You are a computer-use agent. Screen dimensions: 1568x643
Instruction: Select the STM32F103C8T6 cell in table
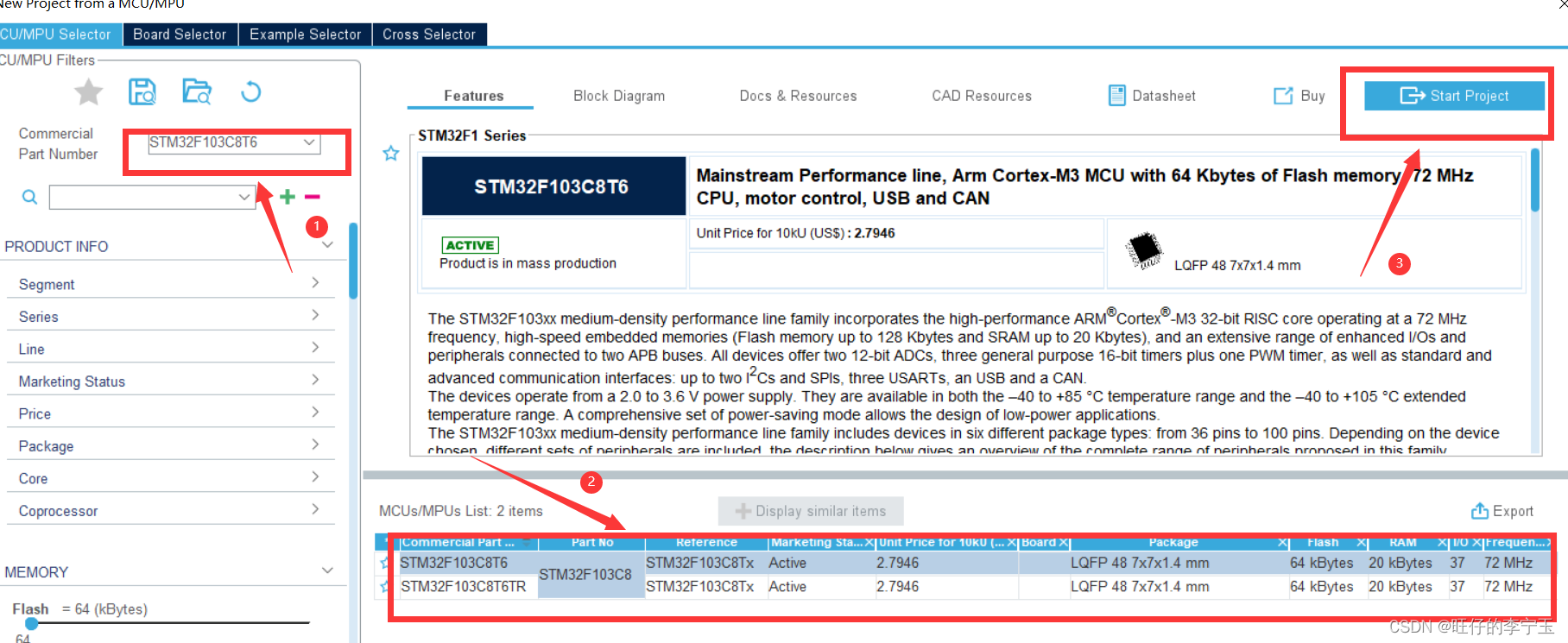[468, 563]
